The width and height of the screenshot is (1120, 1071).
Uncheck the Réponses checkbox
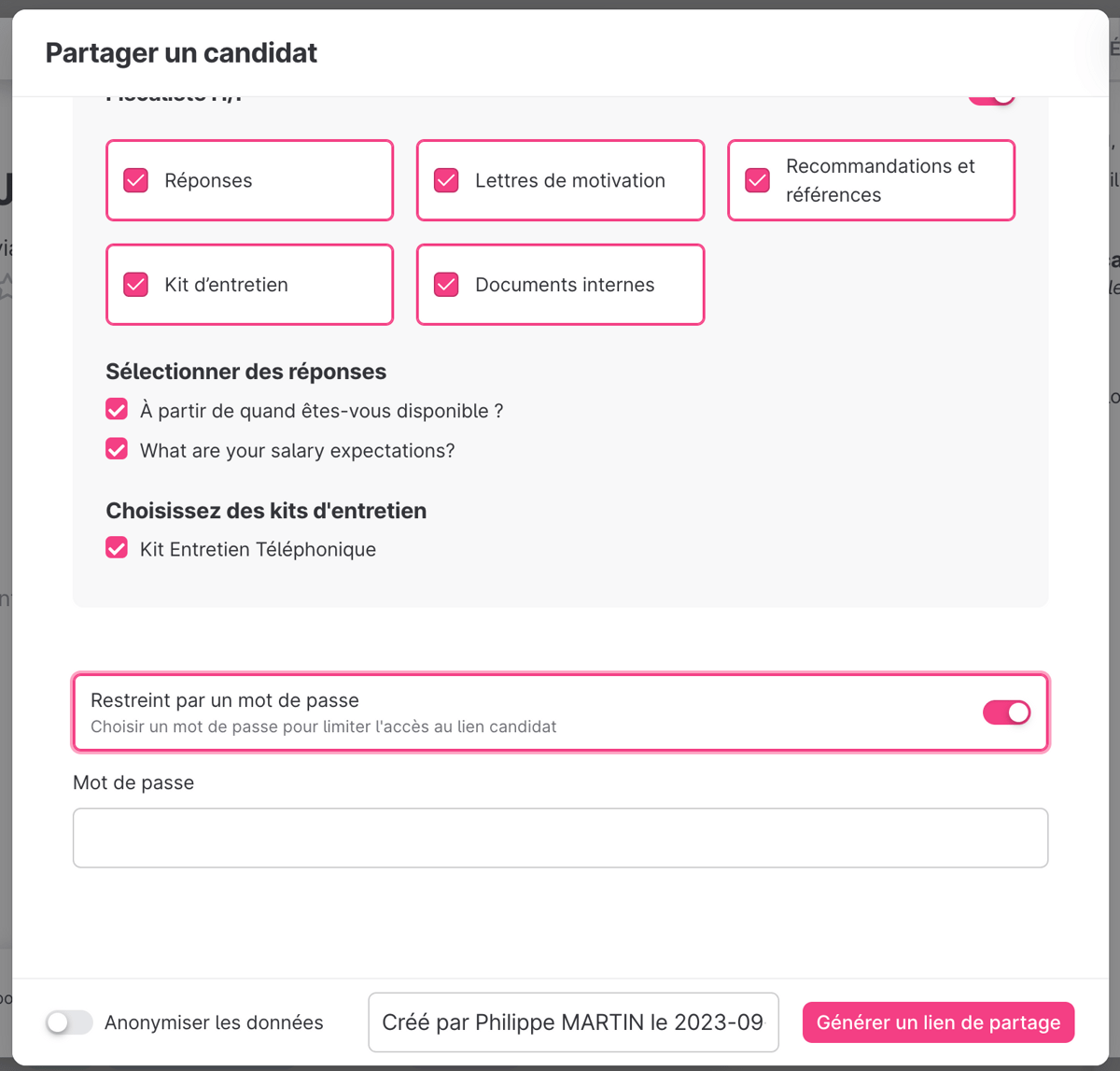coord(136,180)
